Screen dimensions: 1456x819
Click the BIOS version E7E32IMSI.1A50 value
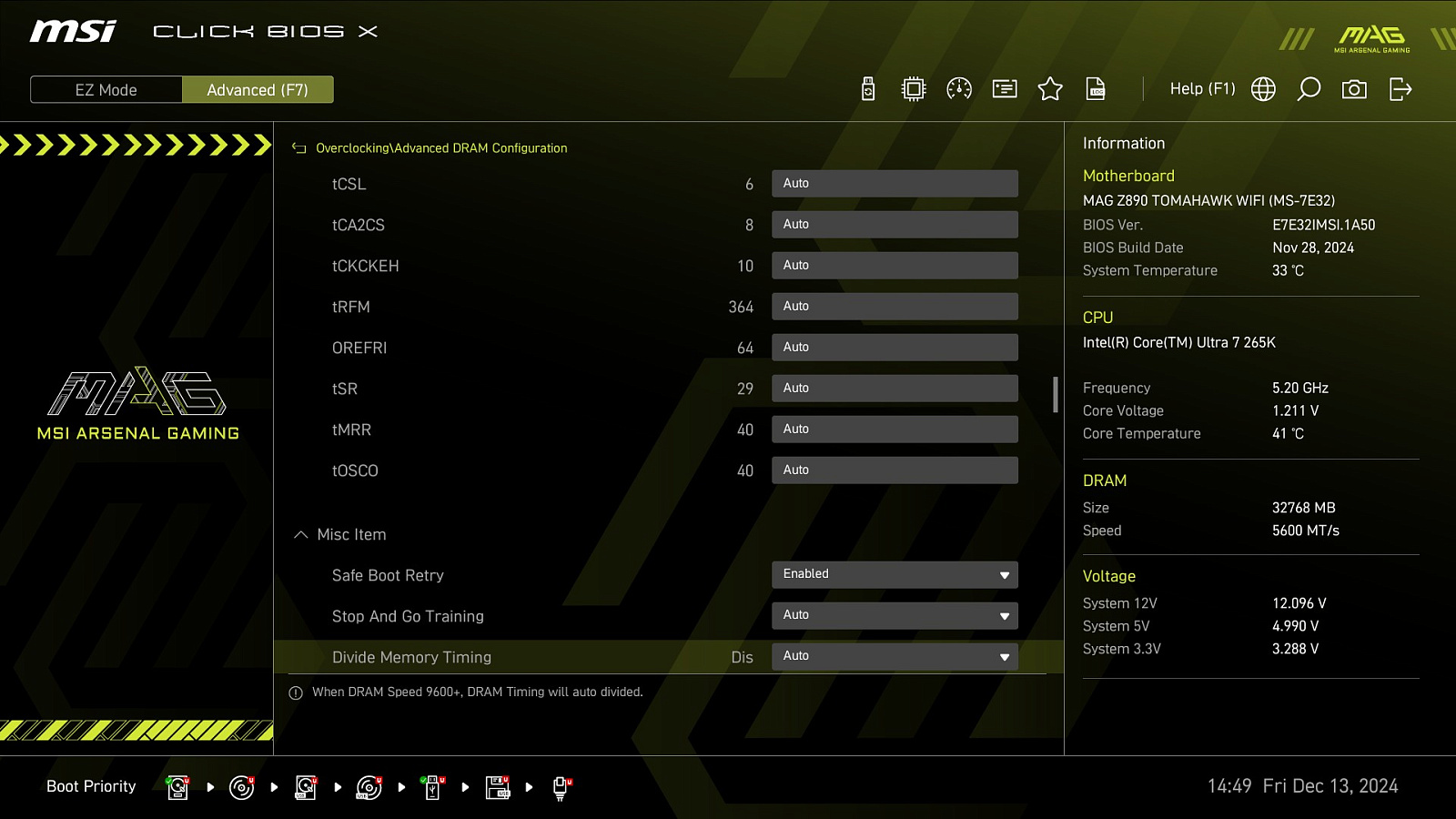click(x=1324, y=225)
